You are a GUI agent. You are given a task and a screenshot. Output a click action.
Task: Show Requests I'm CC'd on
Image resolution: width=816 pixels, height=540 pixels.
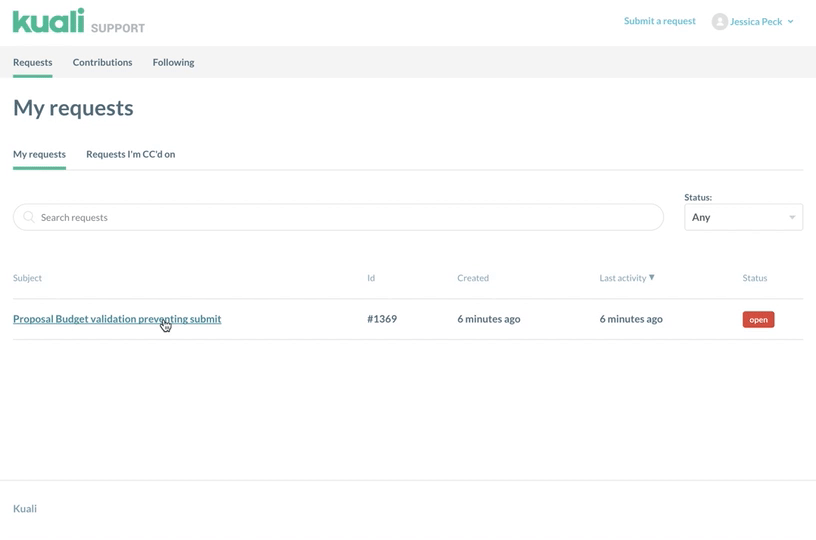[131, 154]
